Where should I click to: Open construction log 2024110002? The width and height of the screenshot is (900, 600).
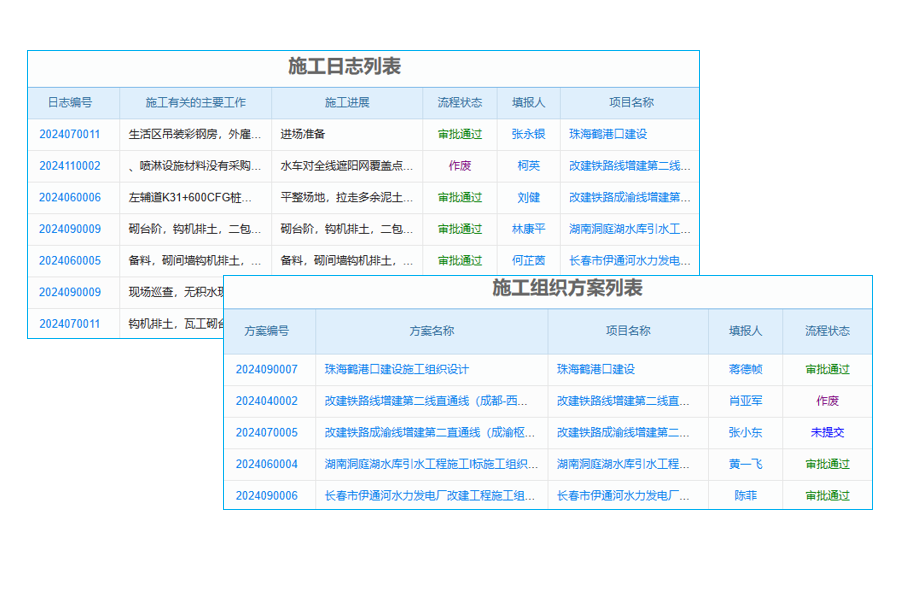(69, 166)
